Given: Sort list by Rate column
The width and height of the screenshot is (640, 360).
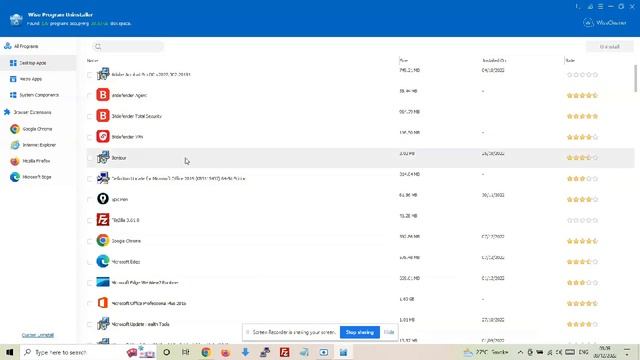Looking at the screenshot, I should [571, 60].
